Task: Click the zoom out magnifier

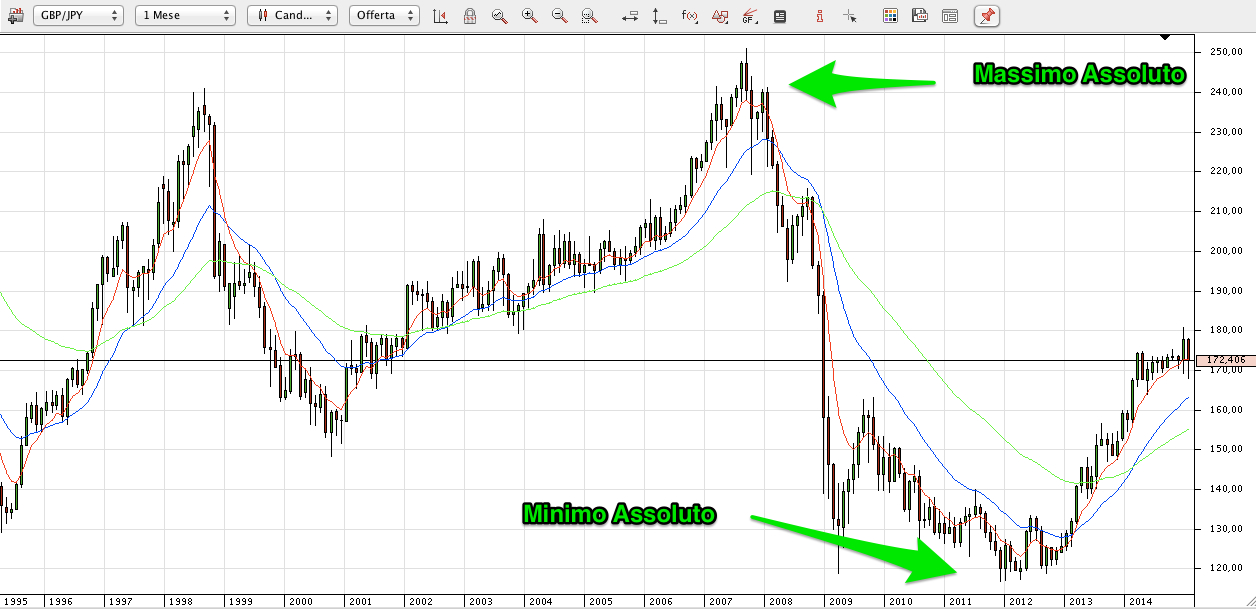Action: pyautogui.click(x=560, y=15)
